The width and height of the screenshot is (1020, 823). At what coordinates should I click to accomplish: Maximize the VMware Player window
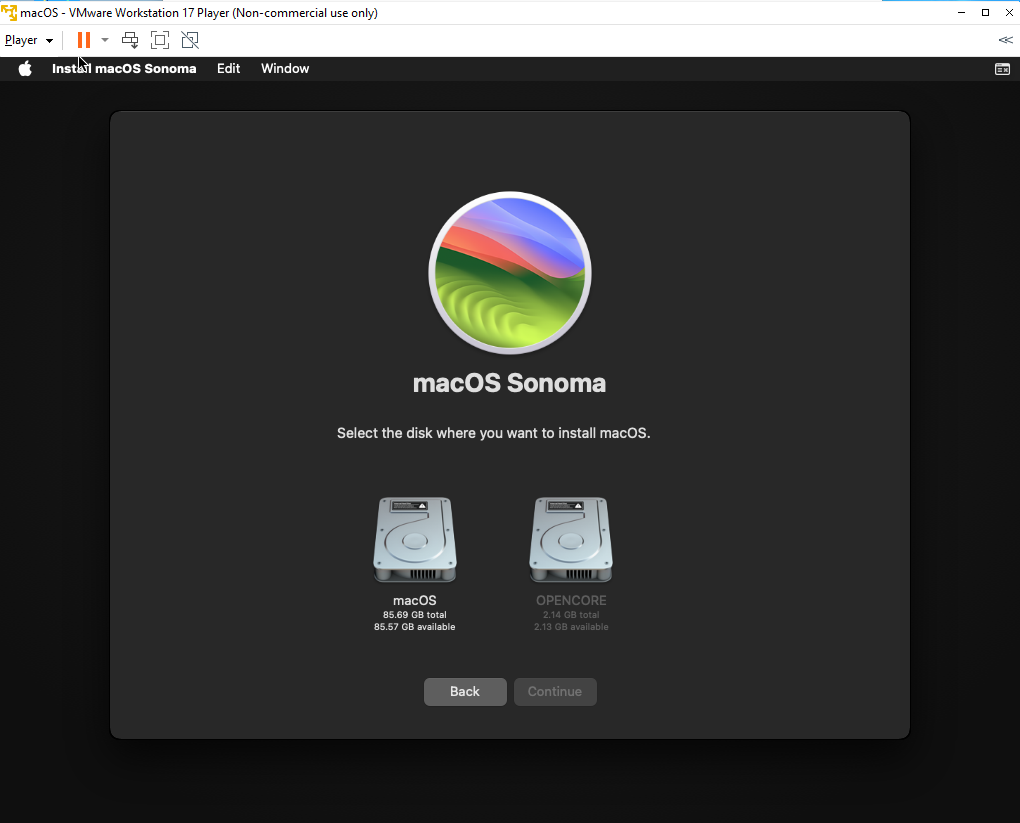point(985,12)
